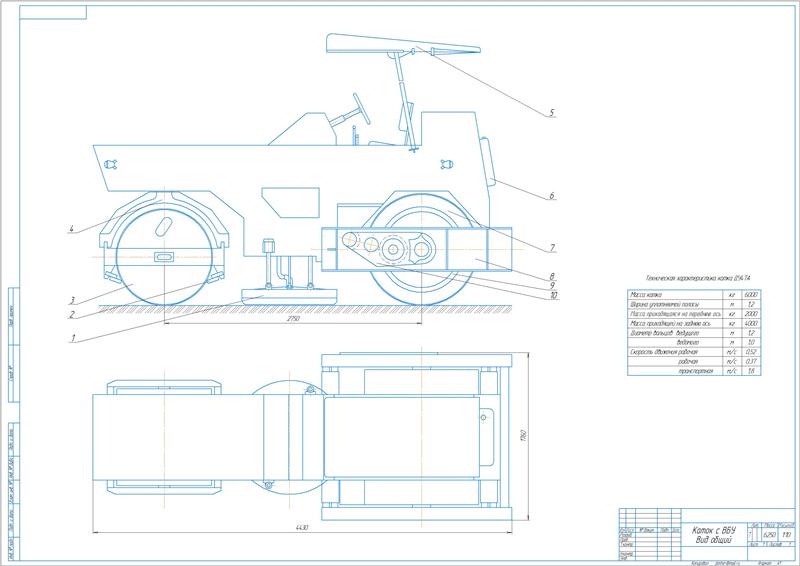Viewport: 800px width, 566px height.
Task: Click callout number 3 left of the front drum
Action: pos(72,301)
